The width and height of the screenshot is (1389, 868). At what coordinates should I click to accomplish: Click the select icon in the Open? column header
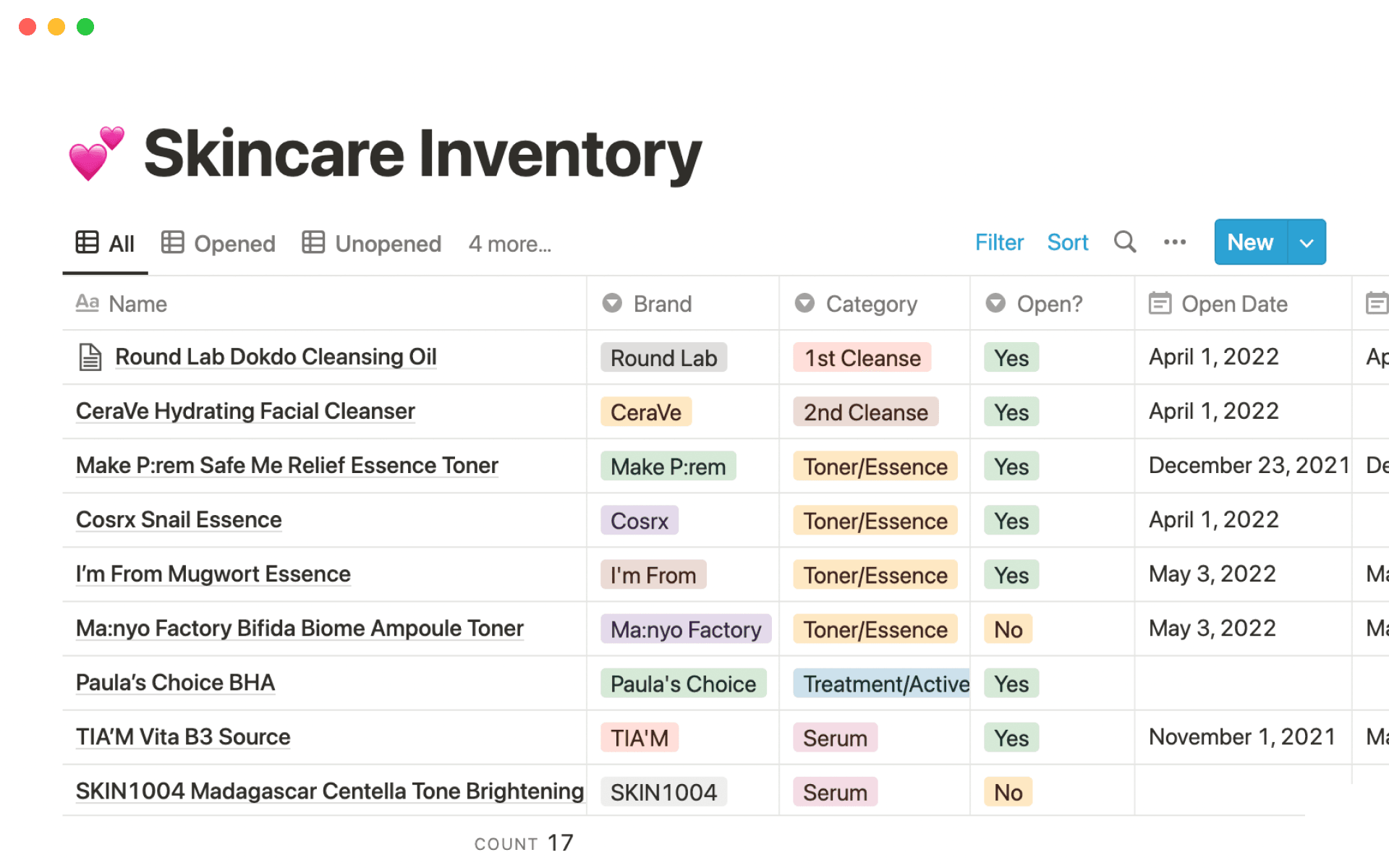pyautogui.click(x=996, y=304)
